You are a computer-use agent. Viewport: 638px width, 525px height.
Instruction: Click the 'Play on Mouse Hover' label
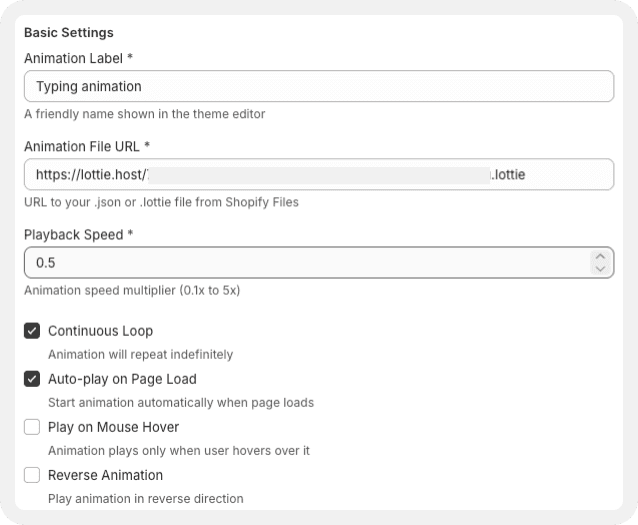coord(113,427)
